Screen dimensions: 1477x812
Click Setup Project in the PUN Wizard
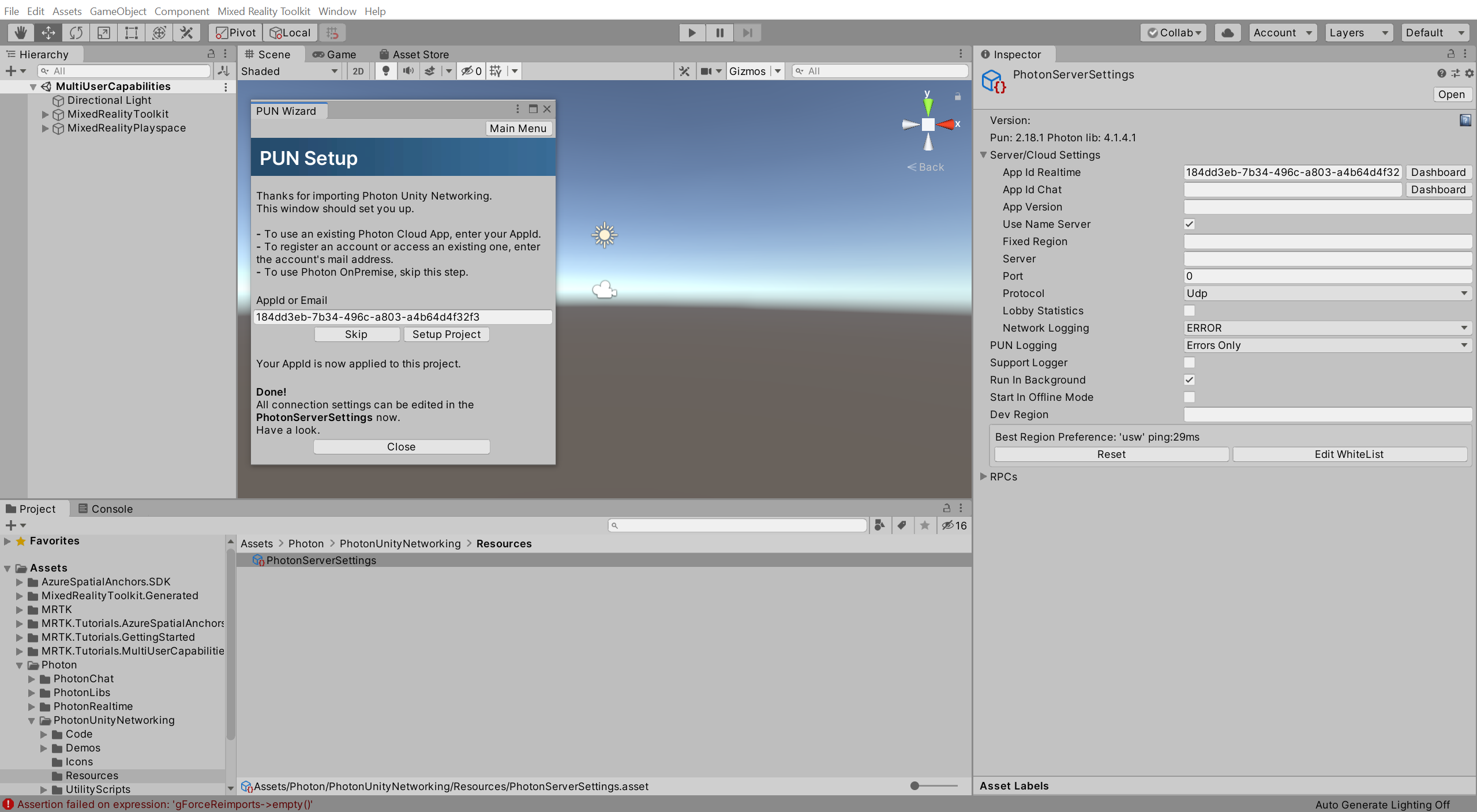click(x=446, y=334)
